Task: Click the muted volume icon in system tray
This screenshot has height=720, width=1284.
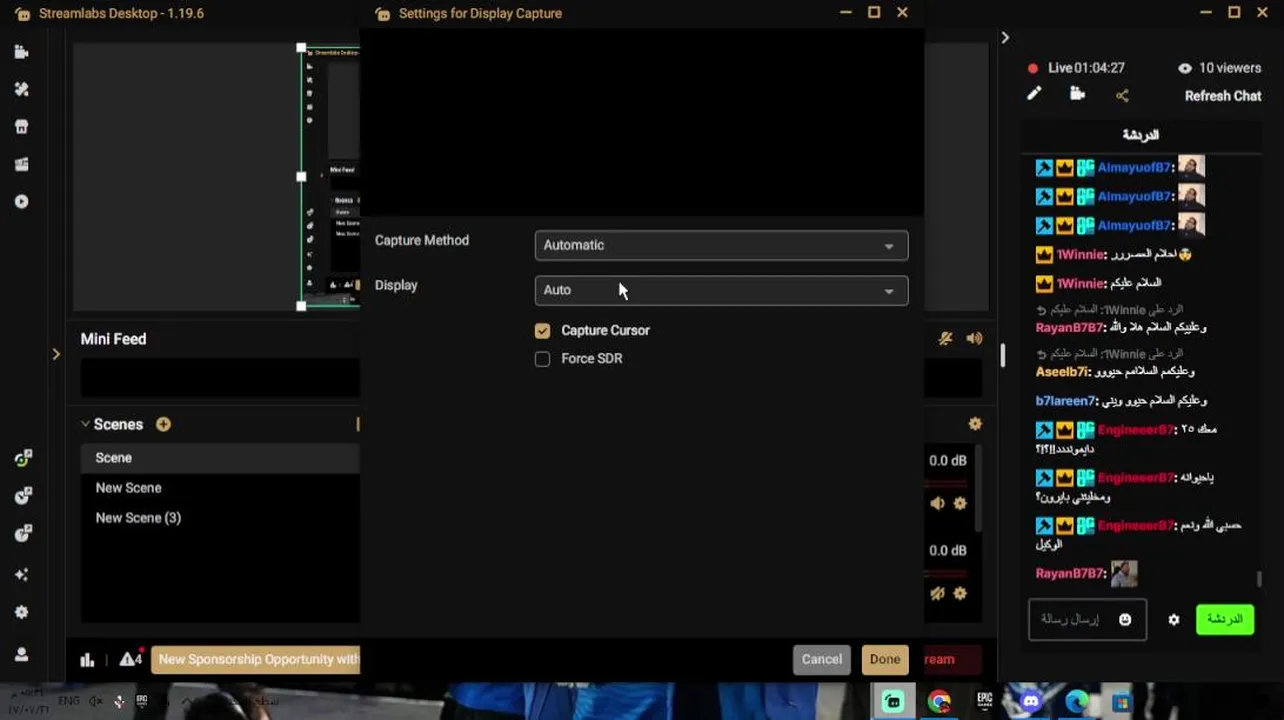Action: pyautogui.click(x=96, y=701)
